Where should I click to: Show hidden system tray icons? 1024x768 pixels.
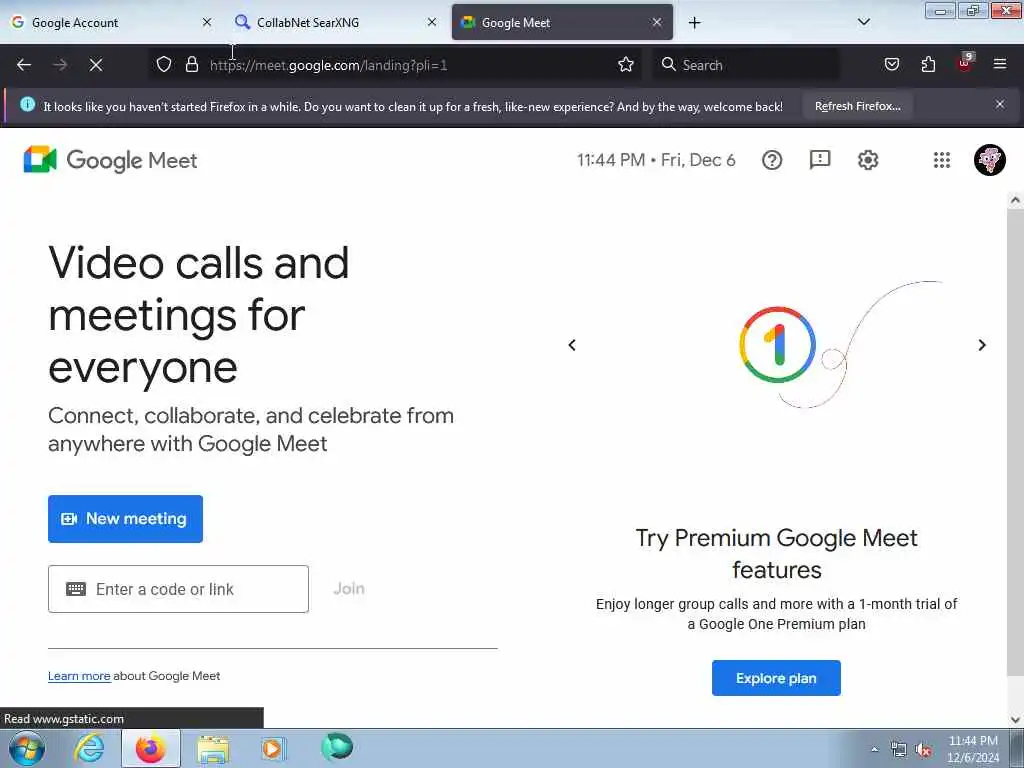(x=874, y=750)
